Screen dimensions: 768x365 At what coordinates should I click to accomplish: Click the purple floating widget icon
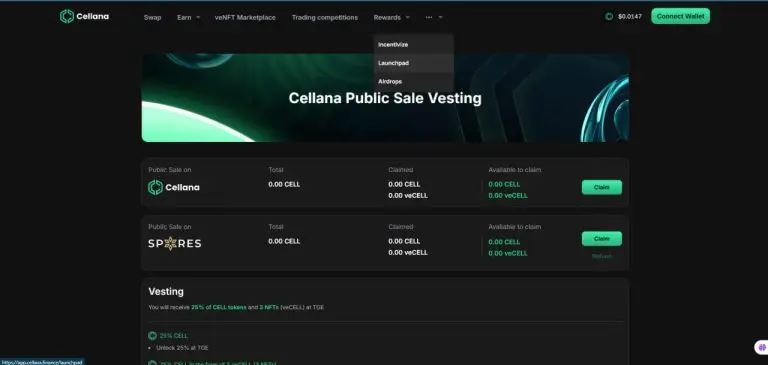pos(762,347)
